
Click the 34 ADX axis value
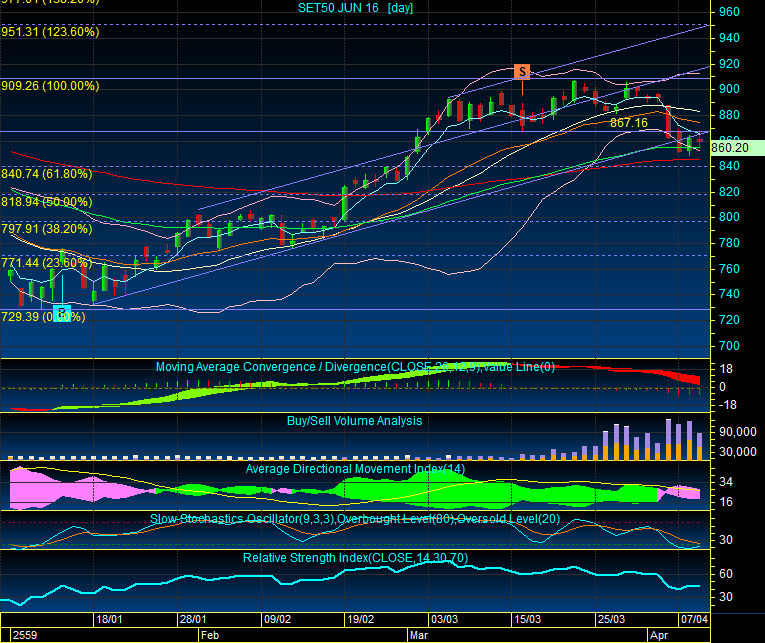click(x=726, y=482)
